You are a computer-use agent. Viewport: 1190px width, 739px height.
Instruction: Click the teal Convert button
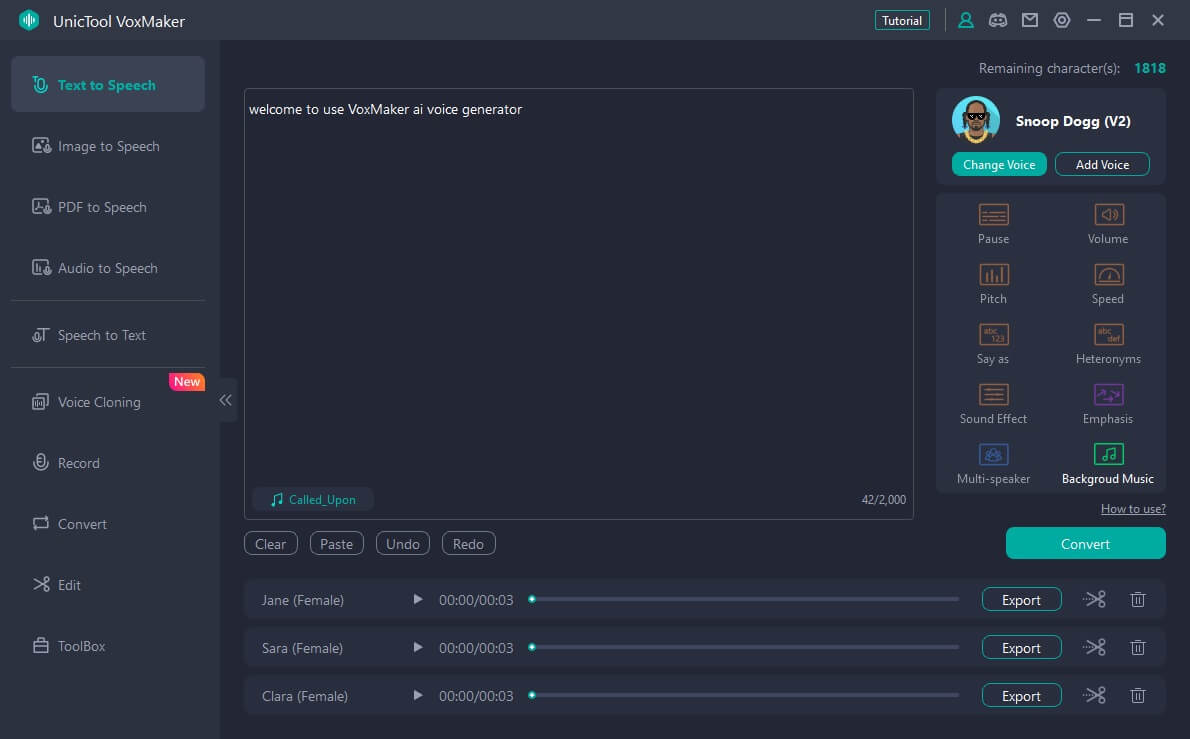[x=1085, y=543]
